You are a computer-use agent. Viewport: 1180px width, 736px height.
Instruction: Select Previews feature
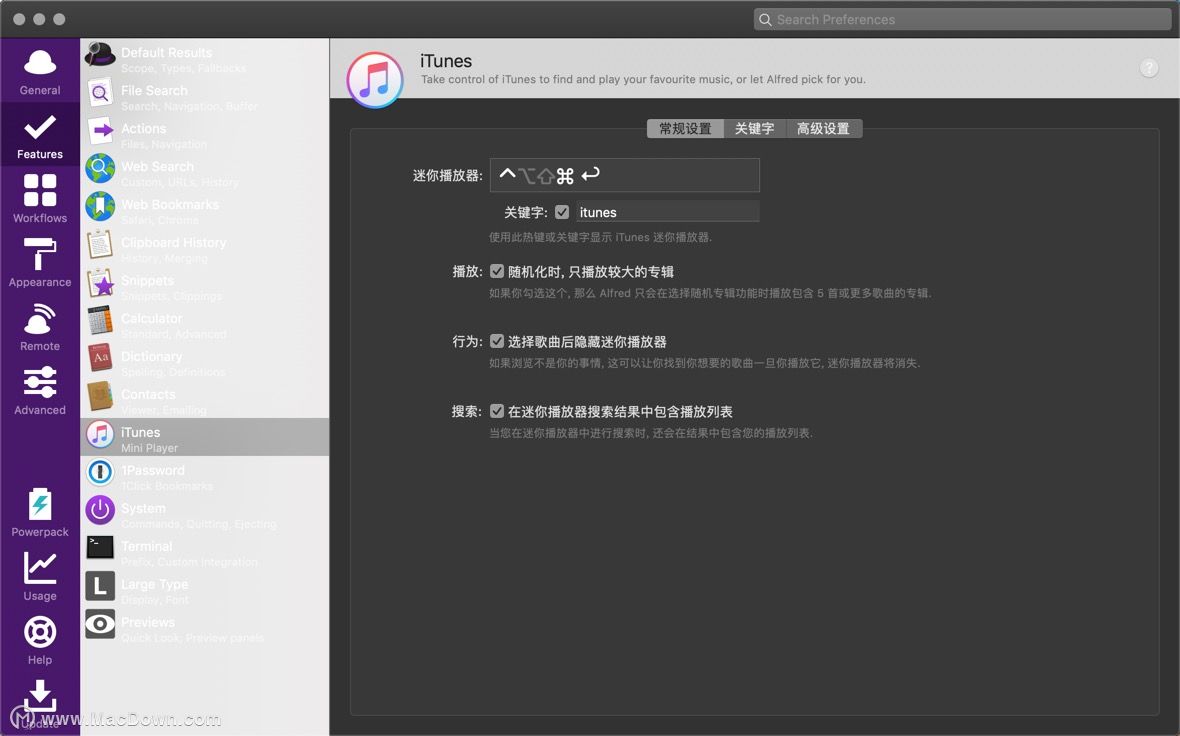(205, 628)
